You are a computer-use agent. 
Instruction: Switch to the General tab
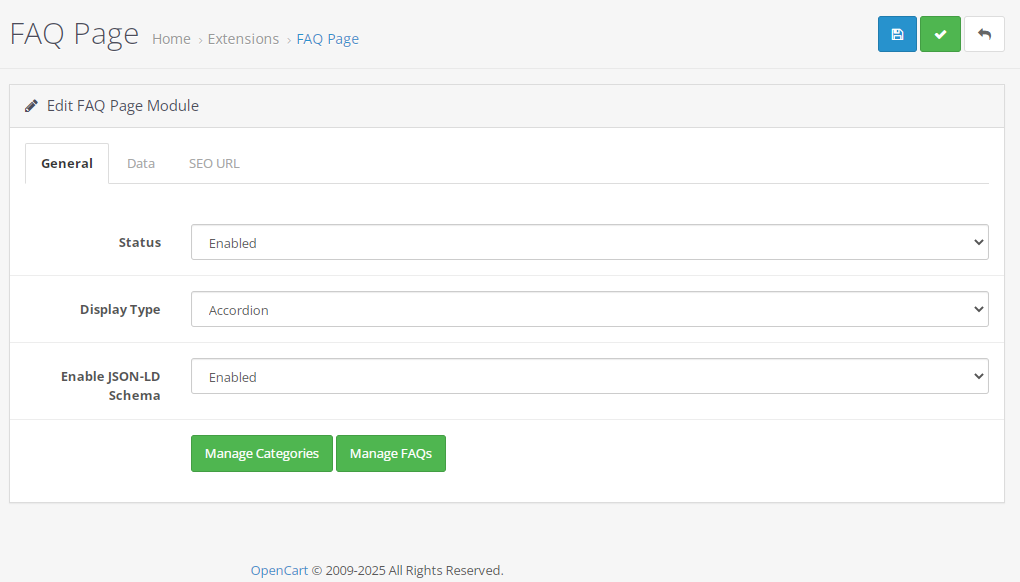pyautogui.click(x=67, y=163)
